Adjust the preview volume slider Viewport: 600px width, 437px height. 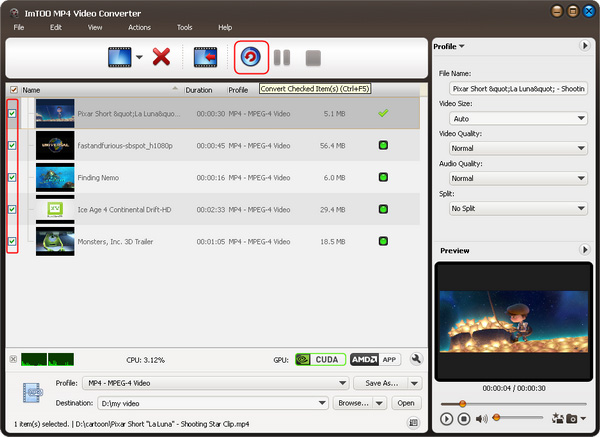pos(518,417)
